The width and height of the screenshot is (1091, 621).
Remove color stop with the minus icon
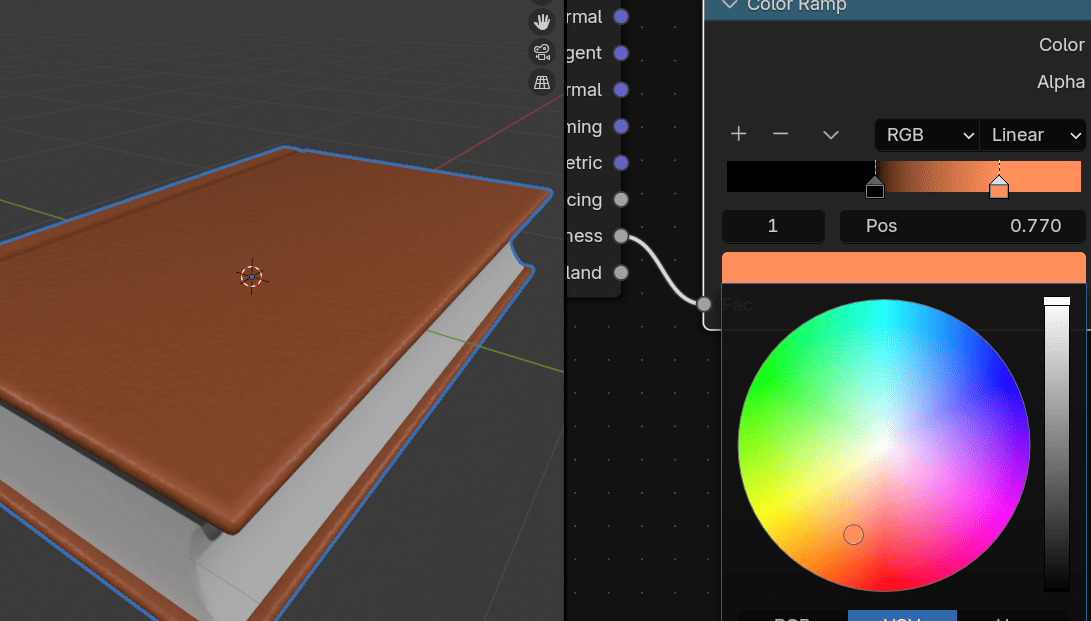click(781, 134)
